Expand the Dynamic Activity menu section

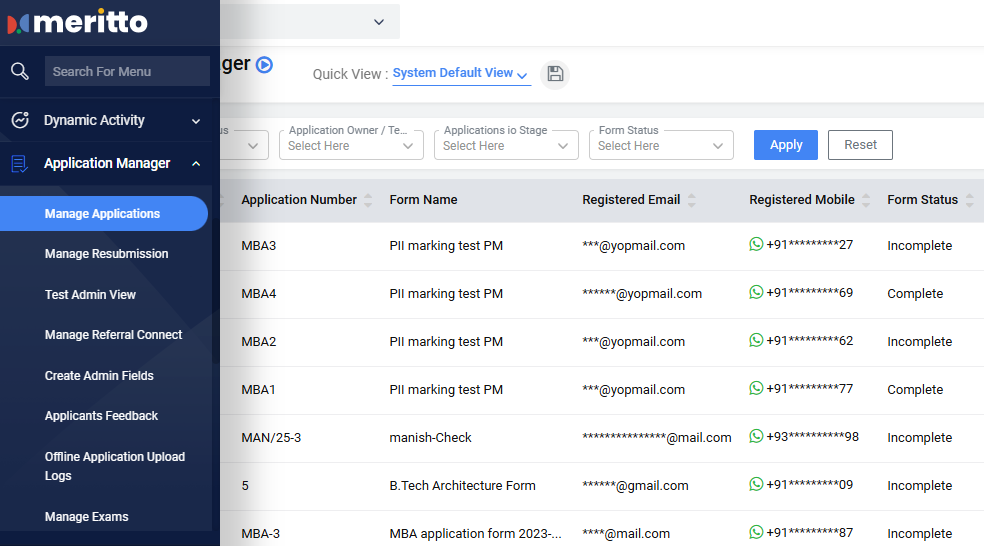pyautogui.click(x=196, y=121)
